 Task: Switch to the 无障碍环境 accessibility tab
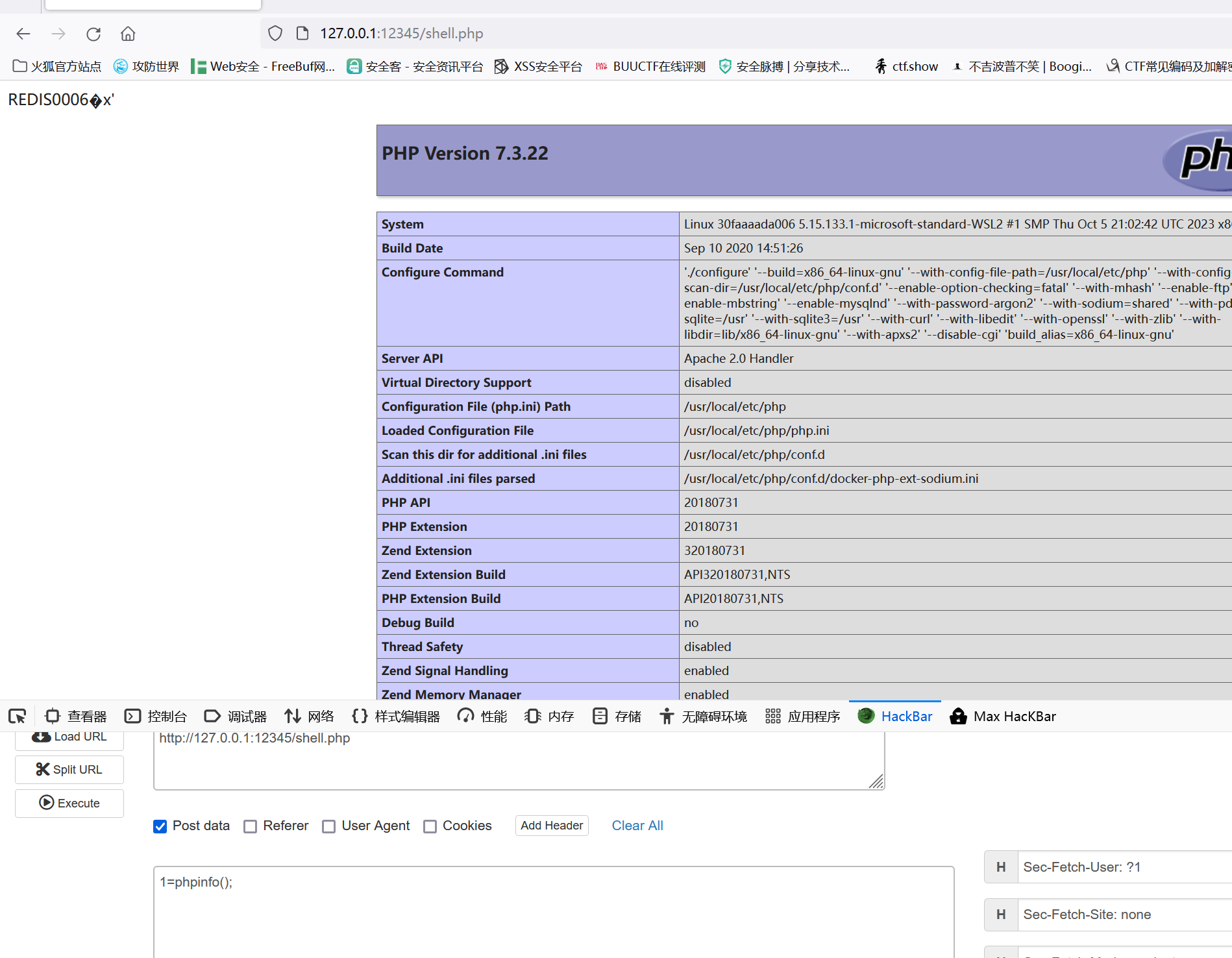click(704, 716)
